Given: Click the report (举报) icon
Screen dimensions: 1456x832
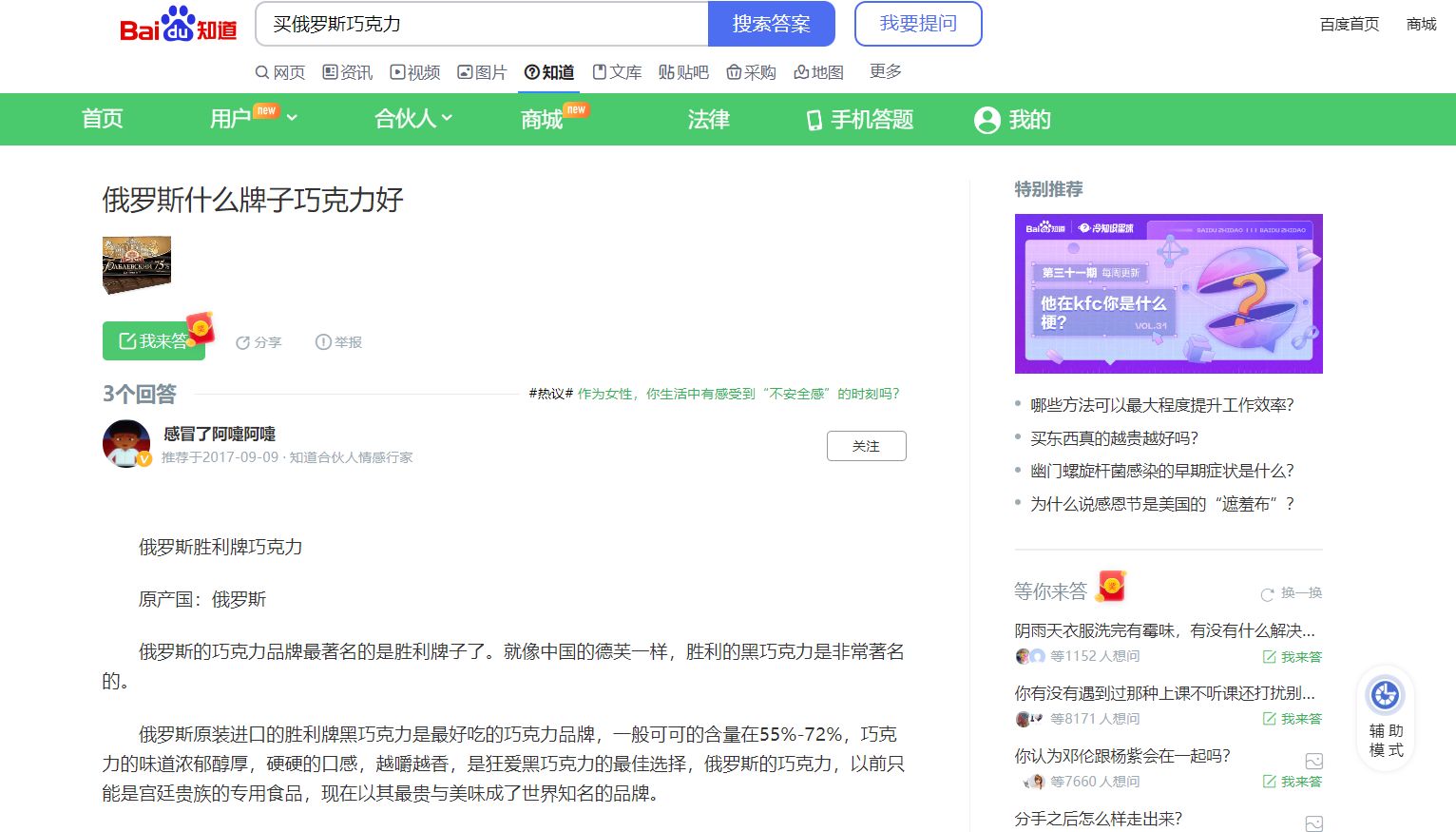Looking at the screenshot, I should [x=323, y=342].
